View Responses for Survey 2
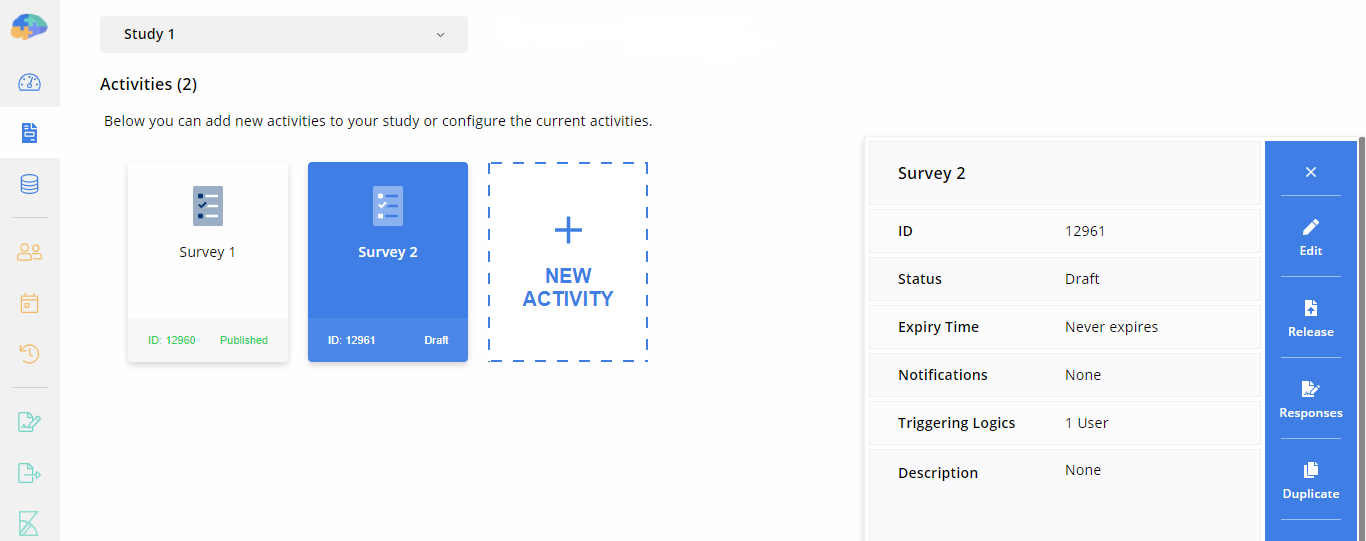 coord(1311,399)
